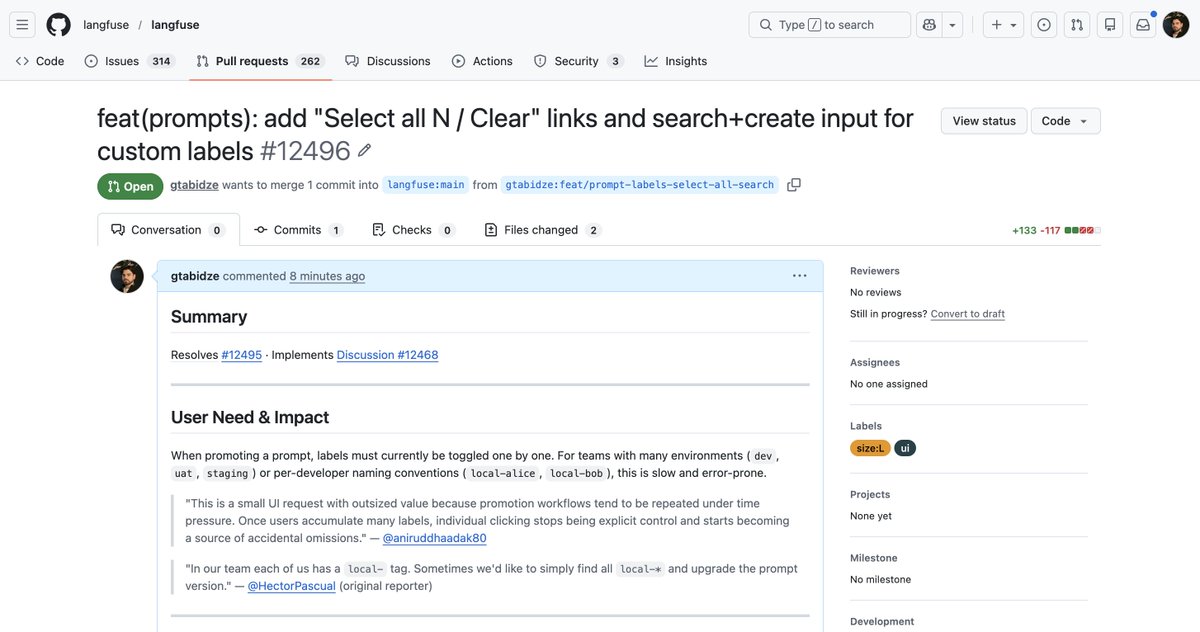Click the green Open status badge
This screenshot has width=1200, height=632.
[x=130, y=186]
